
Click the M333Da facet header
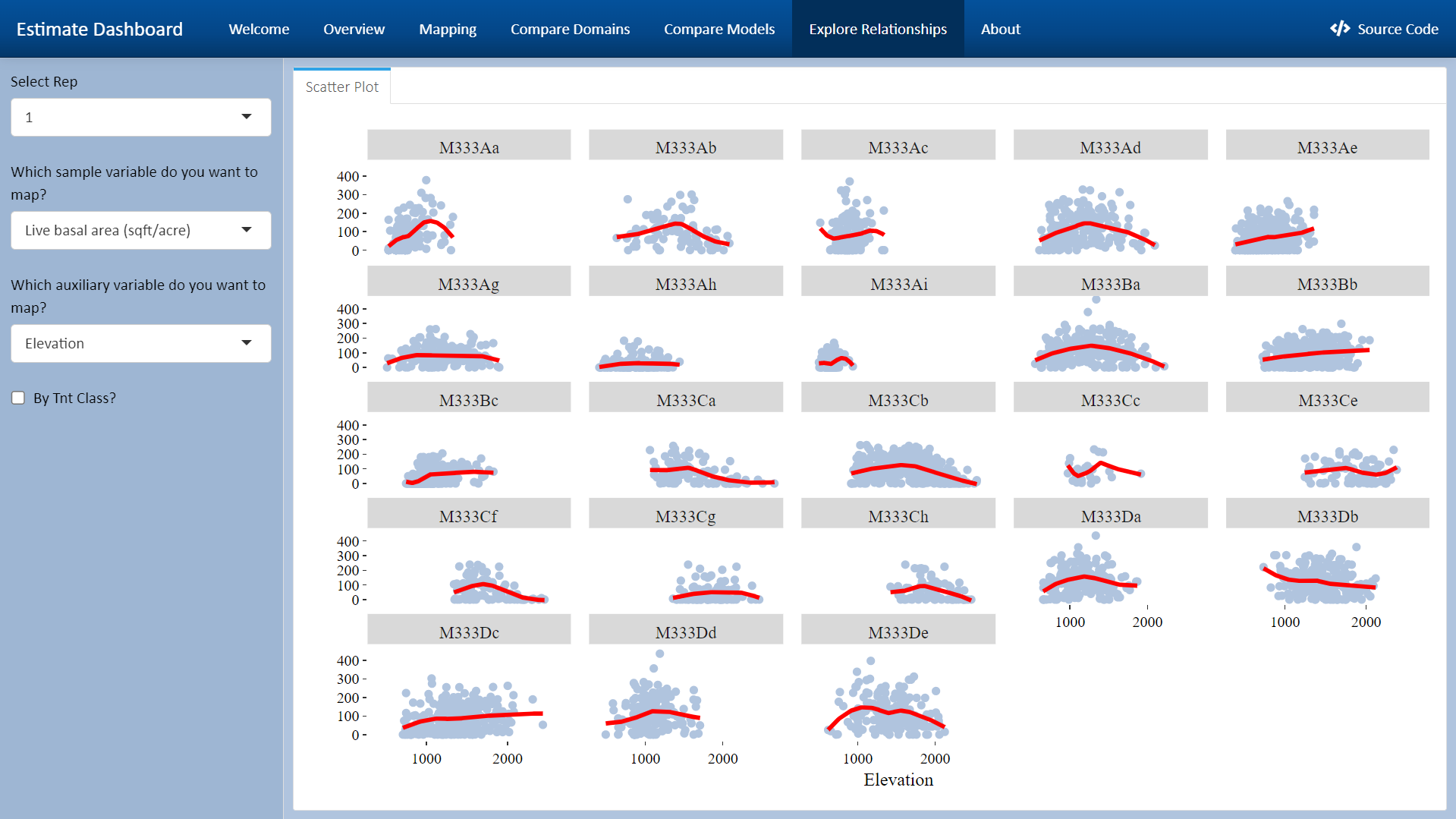1111,513
